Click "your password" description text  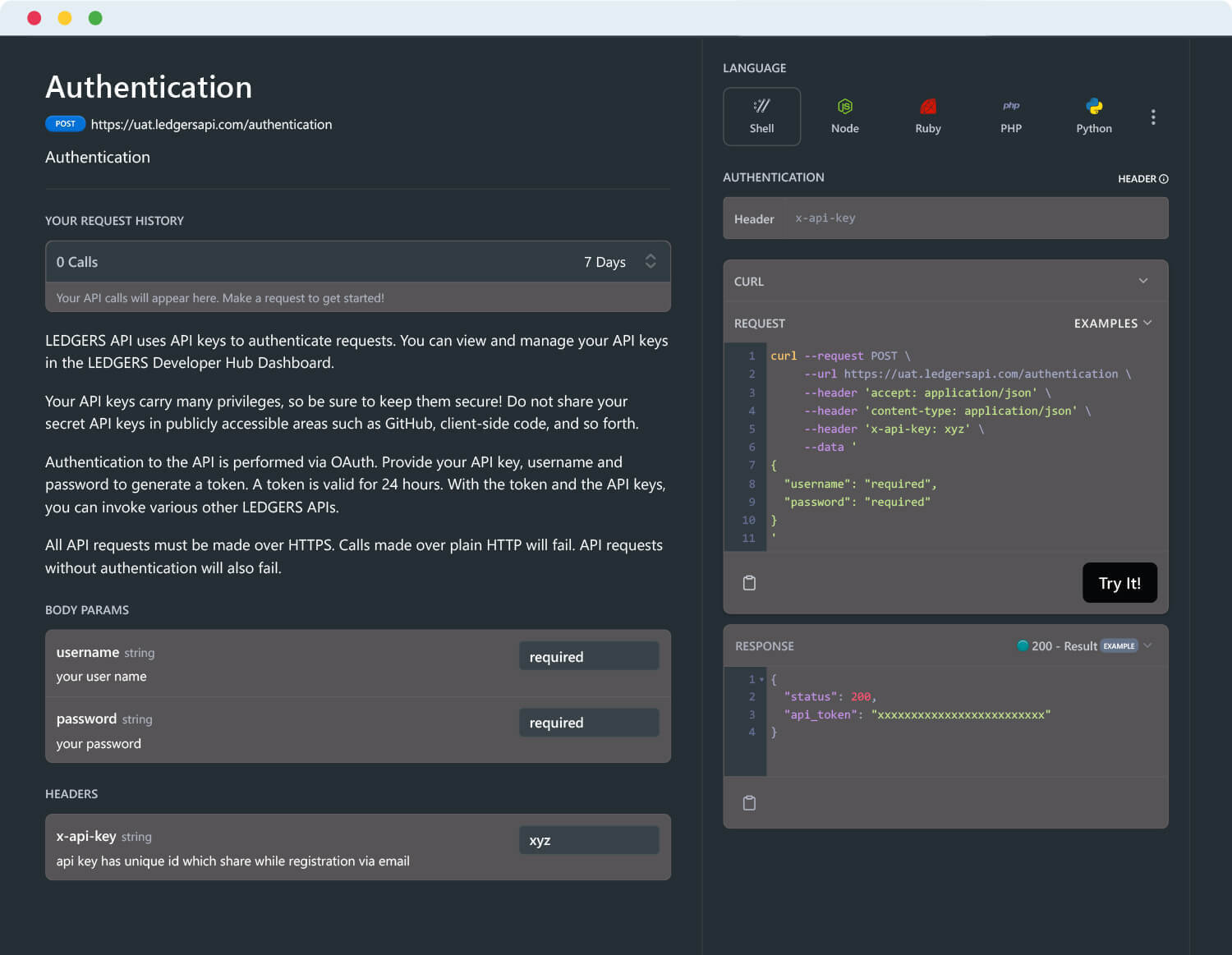99,744
